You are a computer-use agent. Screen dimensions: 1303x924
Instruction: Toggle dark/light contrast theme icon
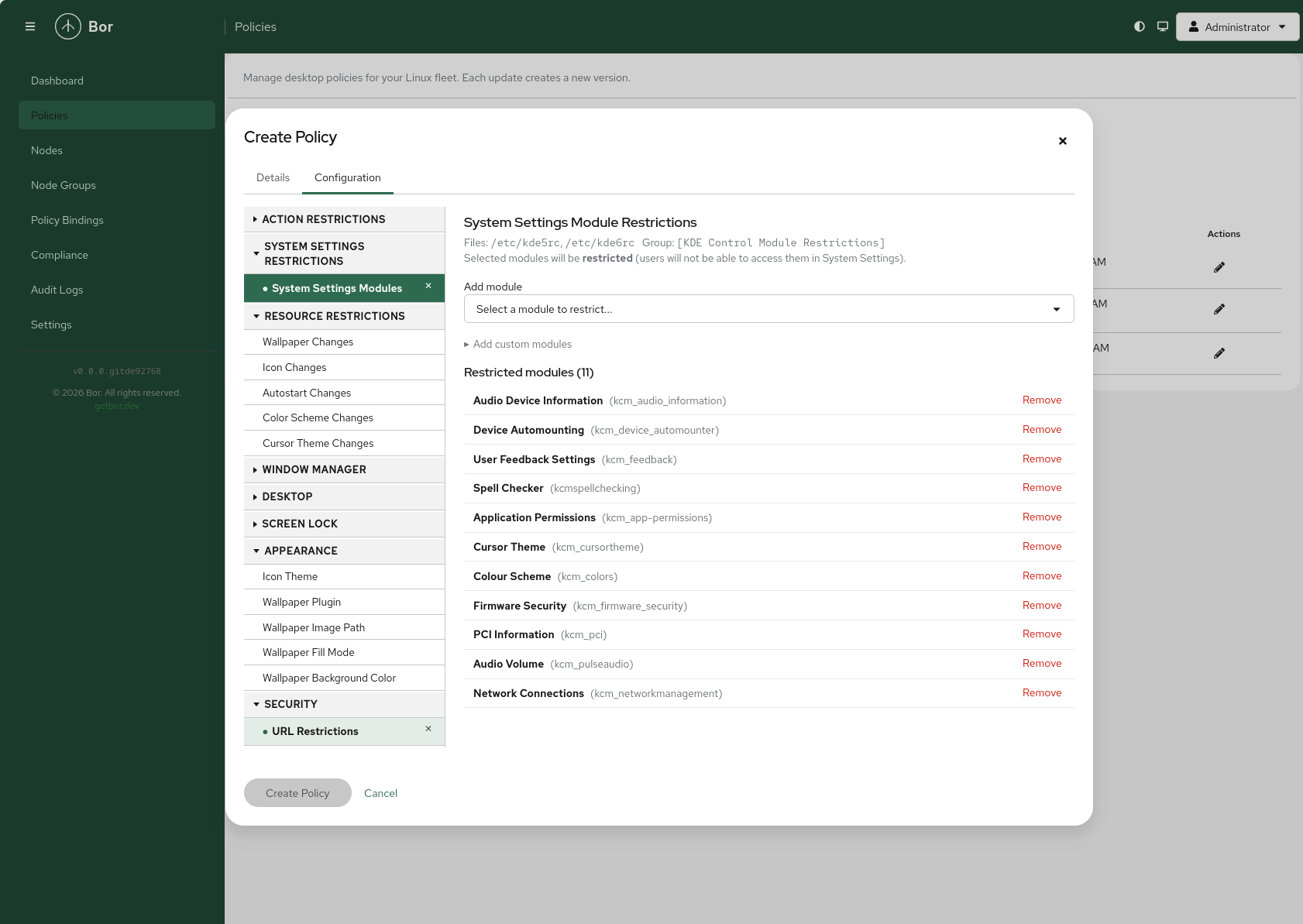[x=1140, y=26]
